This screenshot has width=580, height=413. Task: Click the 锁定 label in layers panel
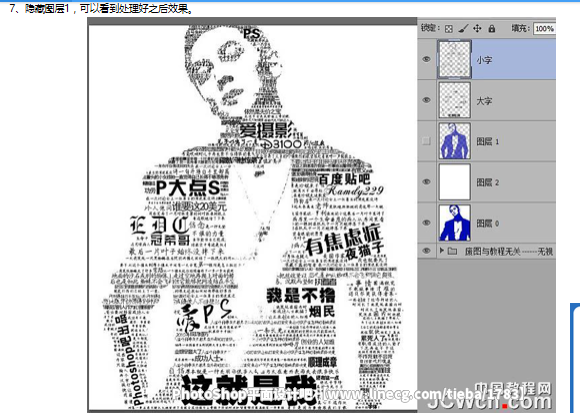(x=430, y=28)
